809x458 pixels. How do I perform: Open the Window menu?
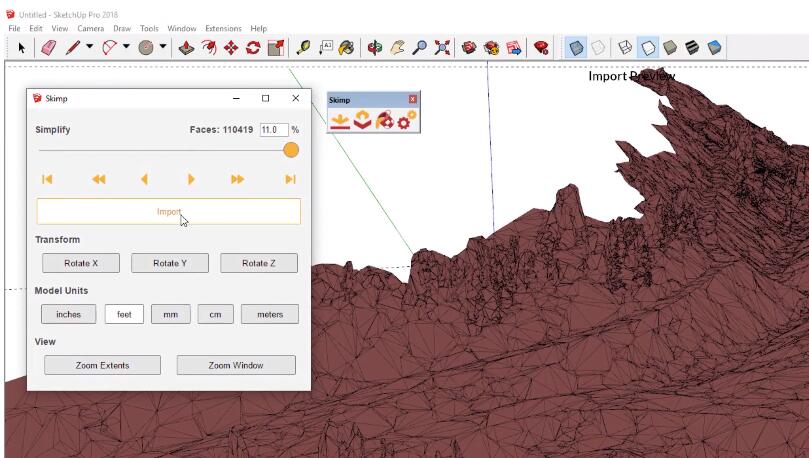[x=182, y=28]
